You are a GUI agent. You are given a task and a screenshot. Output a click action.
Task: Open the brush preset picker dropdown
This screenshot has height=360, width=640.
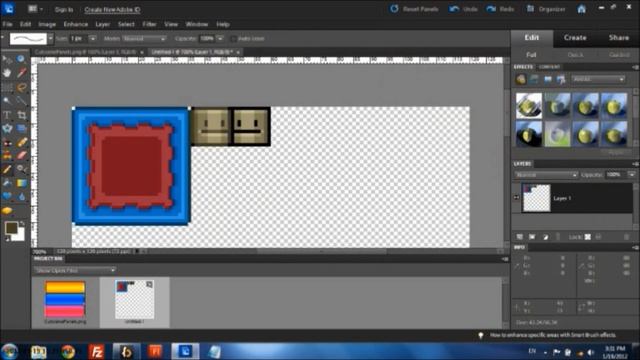[50, 39]
